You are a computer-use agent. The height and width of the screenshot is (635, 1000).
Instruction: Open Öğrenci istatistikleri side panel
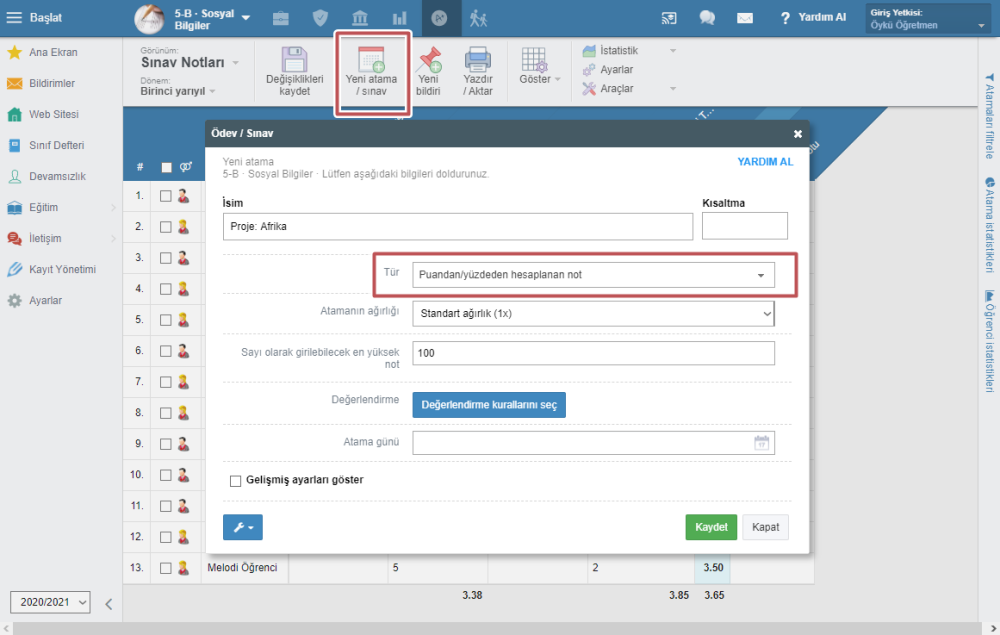(x=989, y=341)
